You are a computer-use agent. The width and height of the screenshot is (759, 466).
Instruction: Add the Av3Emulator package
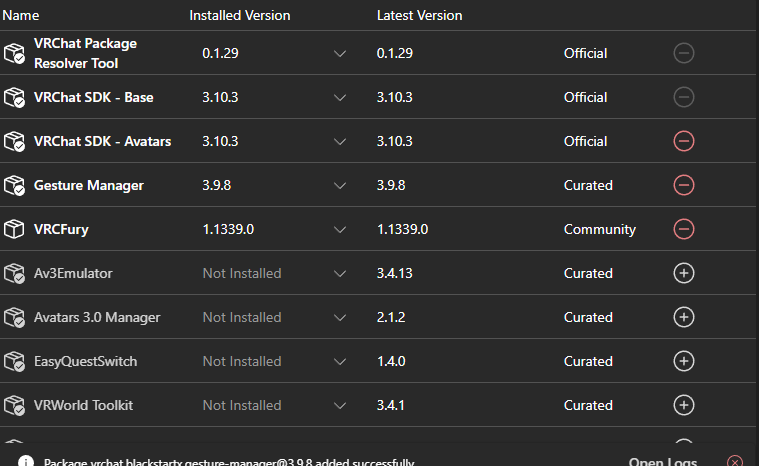coord(683,273)
